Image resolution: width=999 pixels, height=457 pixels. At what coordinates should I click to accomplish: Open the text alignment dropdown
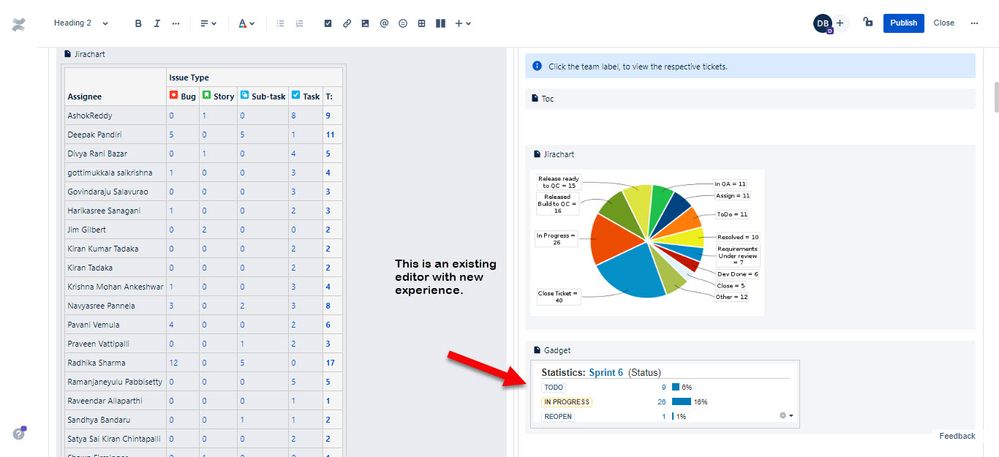pos(208,23)
